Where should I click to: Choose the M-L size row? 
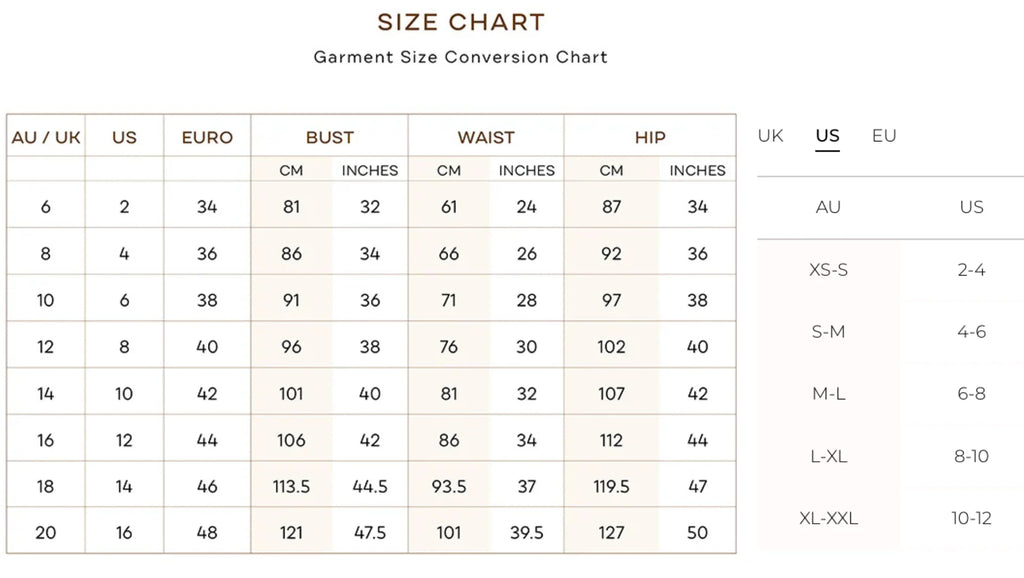(828, 394)
